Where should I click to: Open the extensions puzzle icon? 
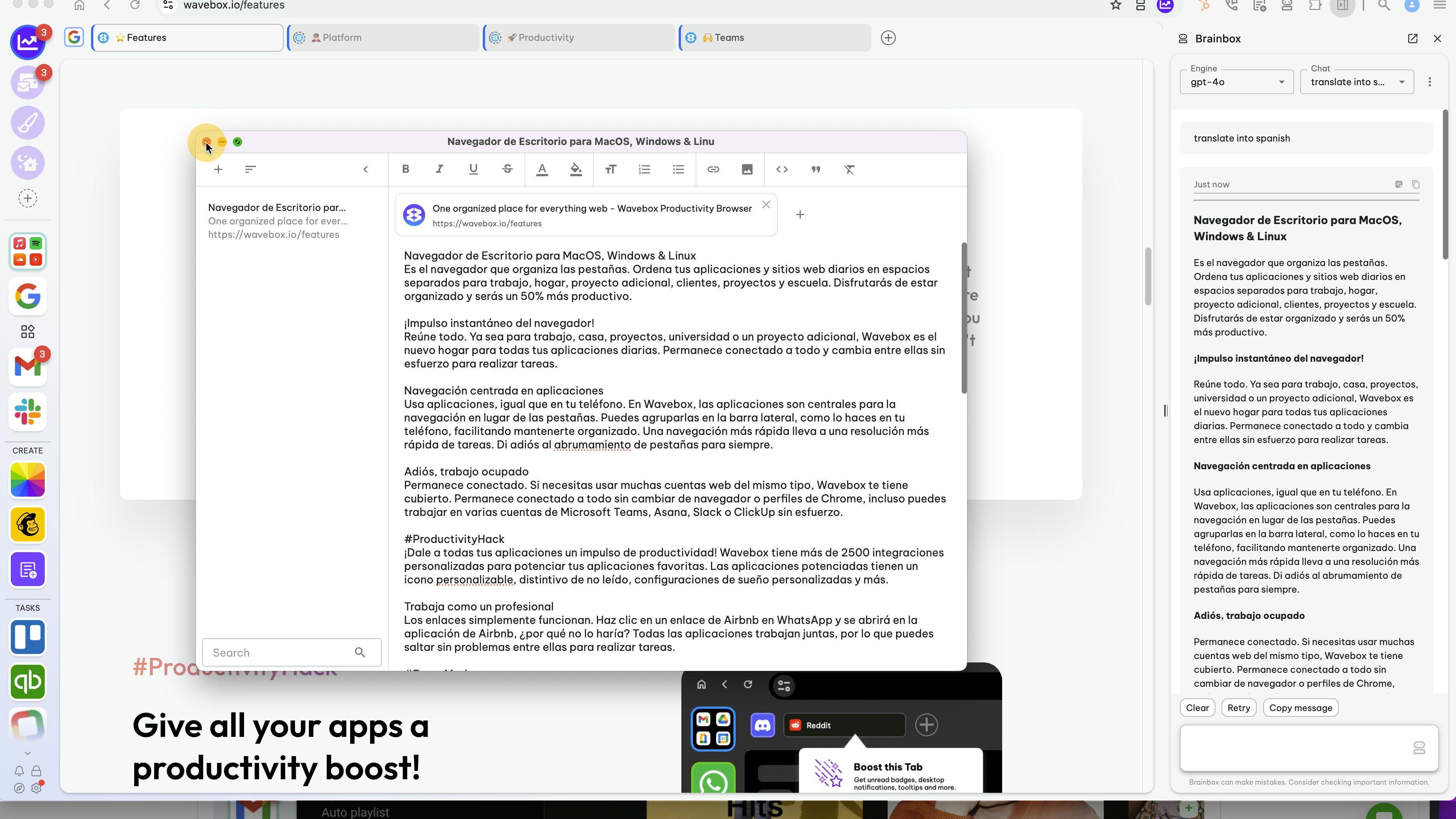1315,6
